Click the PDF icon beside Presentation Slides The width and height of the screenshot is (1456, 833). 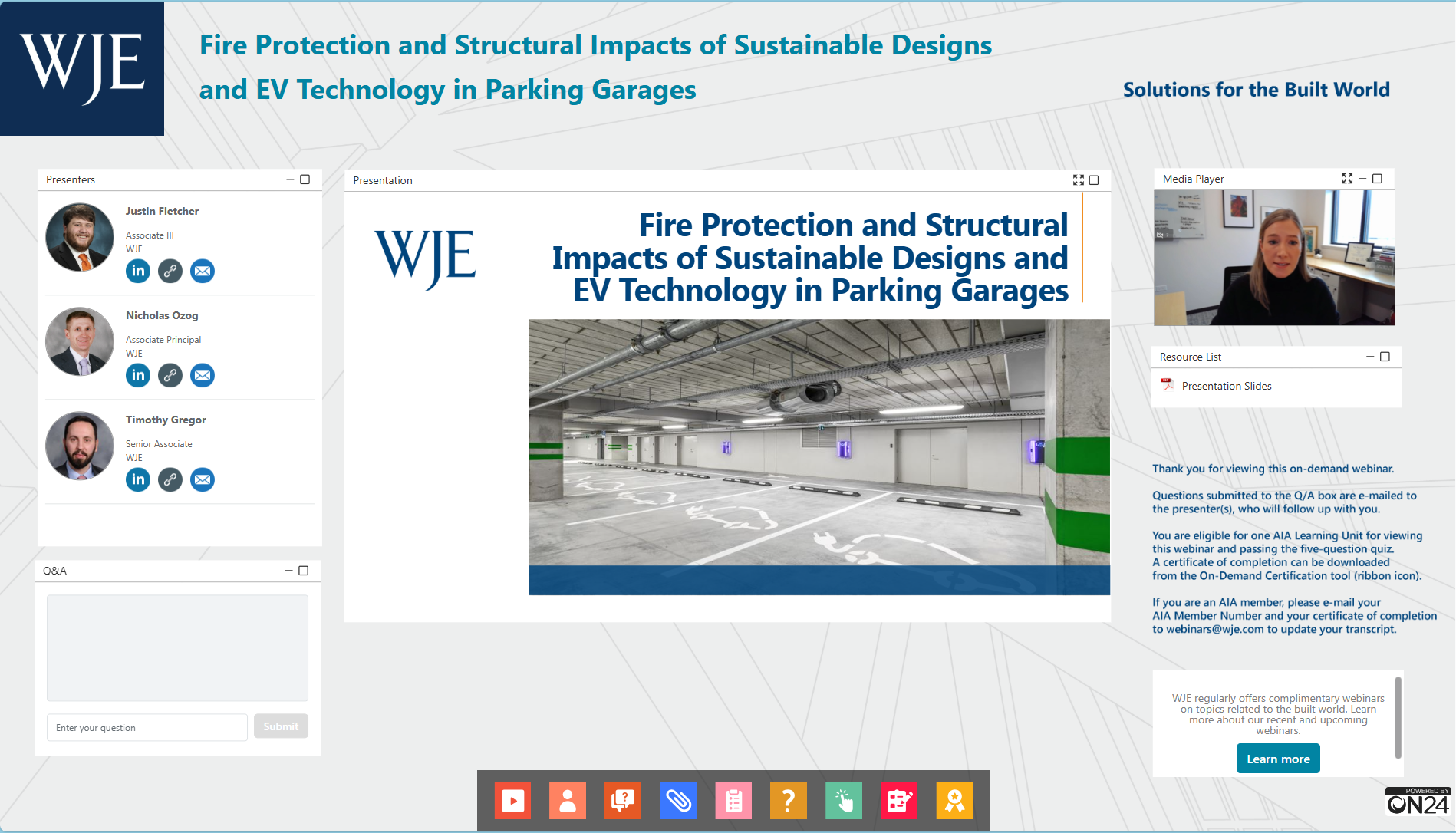click(1168, 385)
